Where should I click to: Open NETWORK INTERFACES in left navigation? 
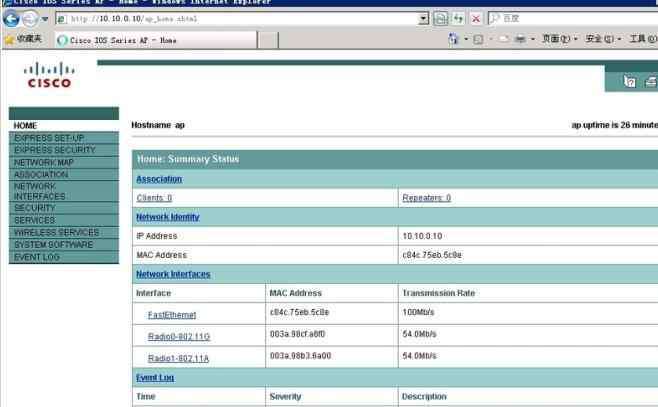click(x=64, y=191)
